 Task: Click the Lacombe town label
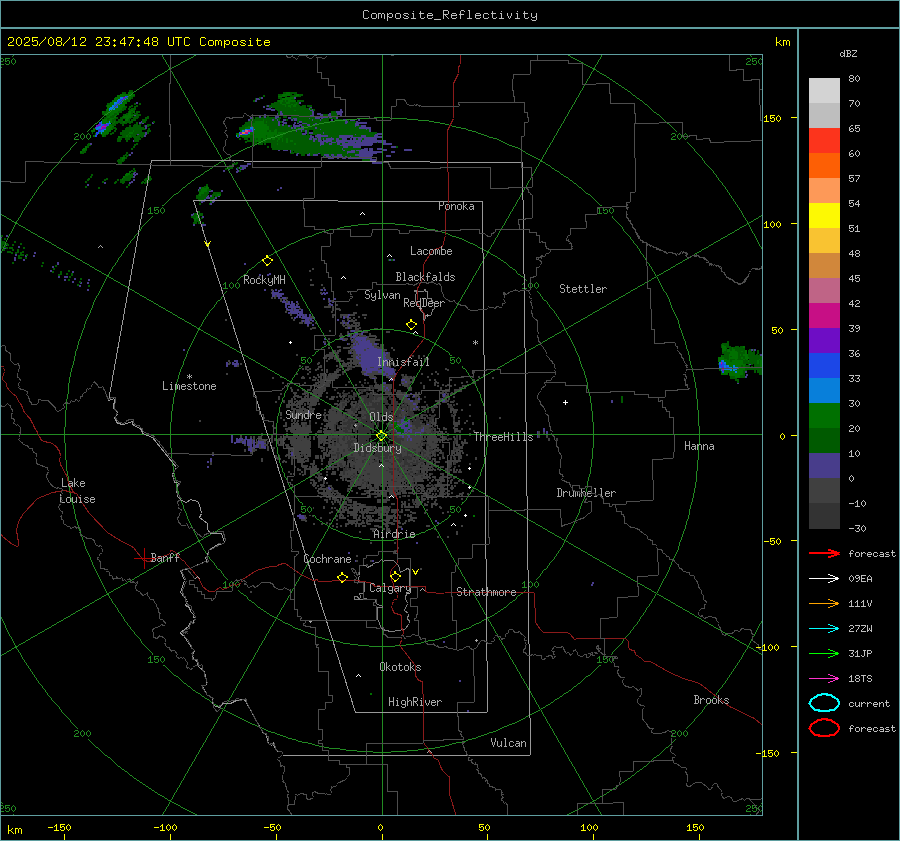pyautogui.click(x=431, y=251)
